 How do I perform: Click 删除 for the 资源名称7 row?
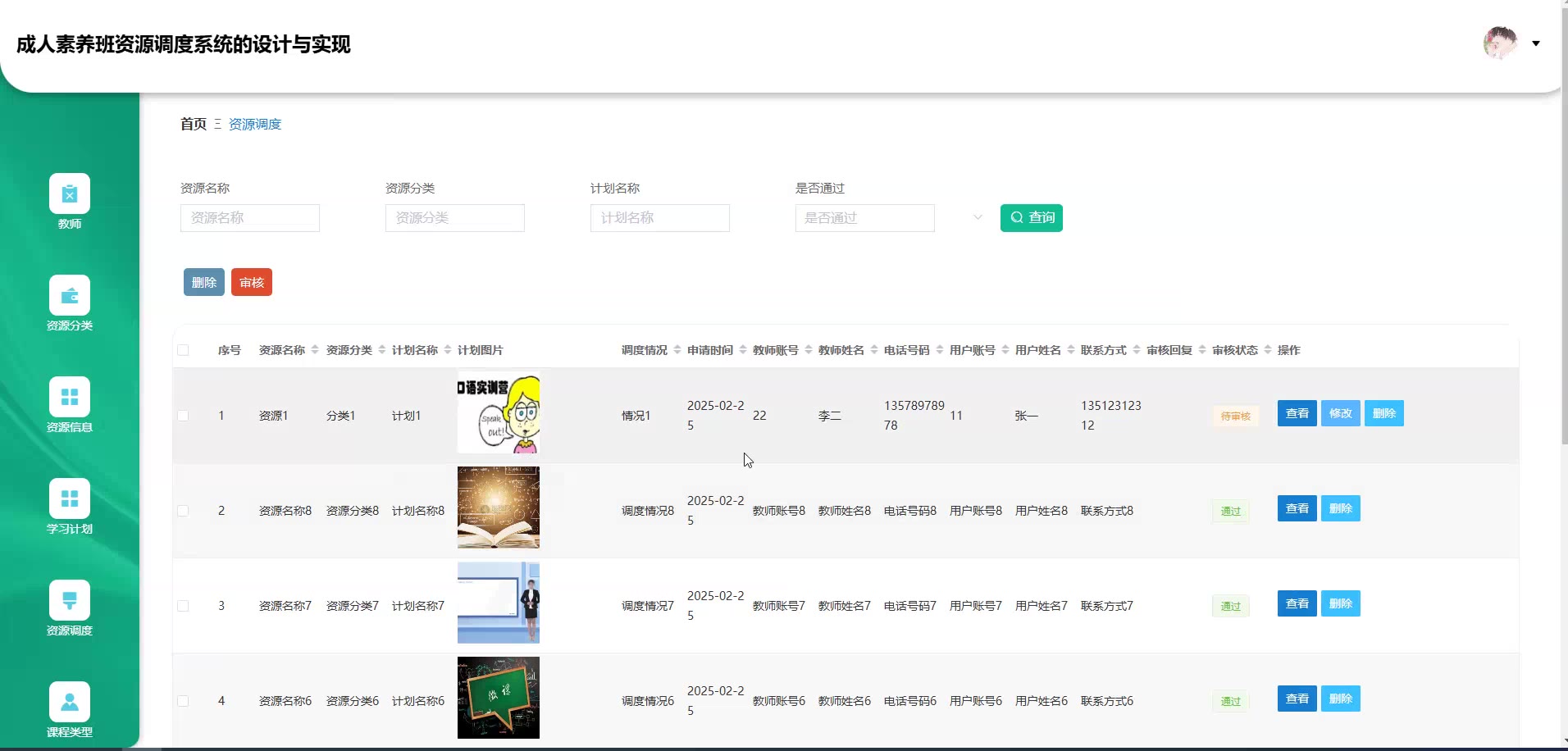(x=1341, y=603)
